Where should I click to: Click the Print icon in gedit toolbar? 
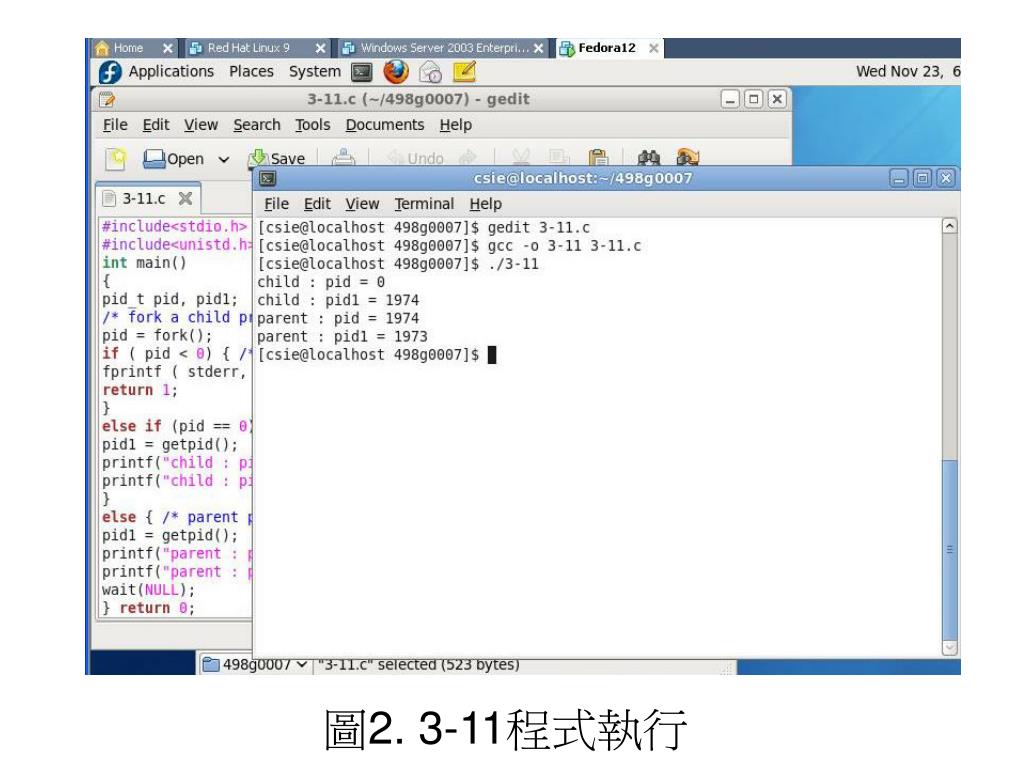click(343, 158)
